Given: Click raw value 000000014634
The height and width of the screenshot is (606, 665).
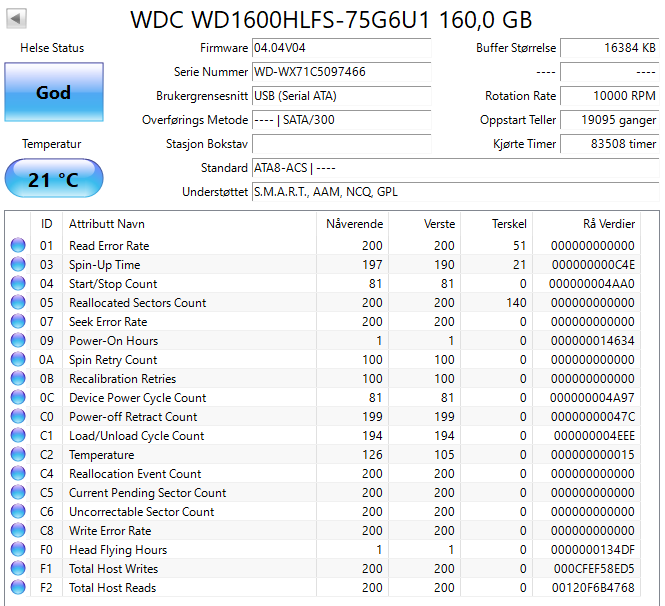Looking at the screenshot, I should tap(592, 341).
